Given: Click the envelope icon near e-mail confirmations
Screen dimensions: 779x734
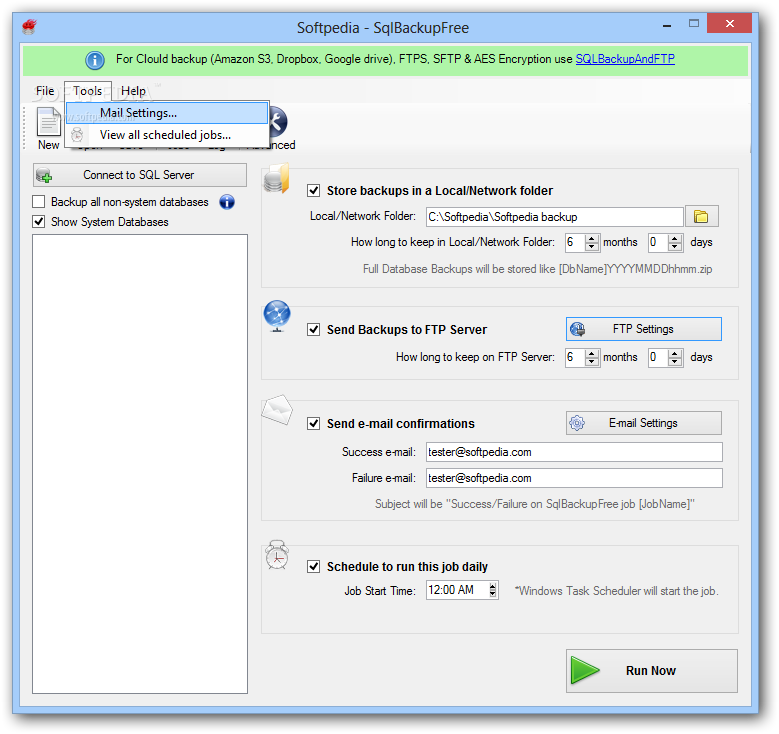Looking at the screenshot, I should coord(277,409).
